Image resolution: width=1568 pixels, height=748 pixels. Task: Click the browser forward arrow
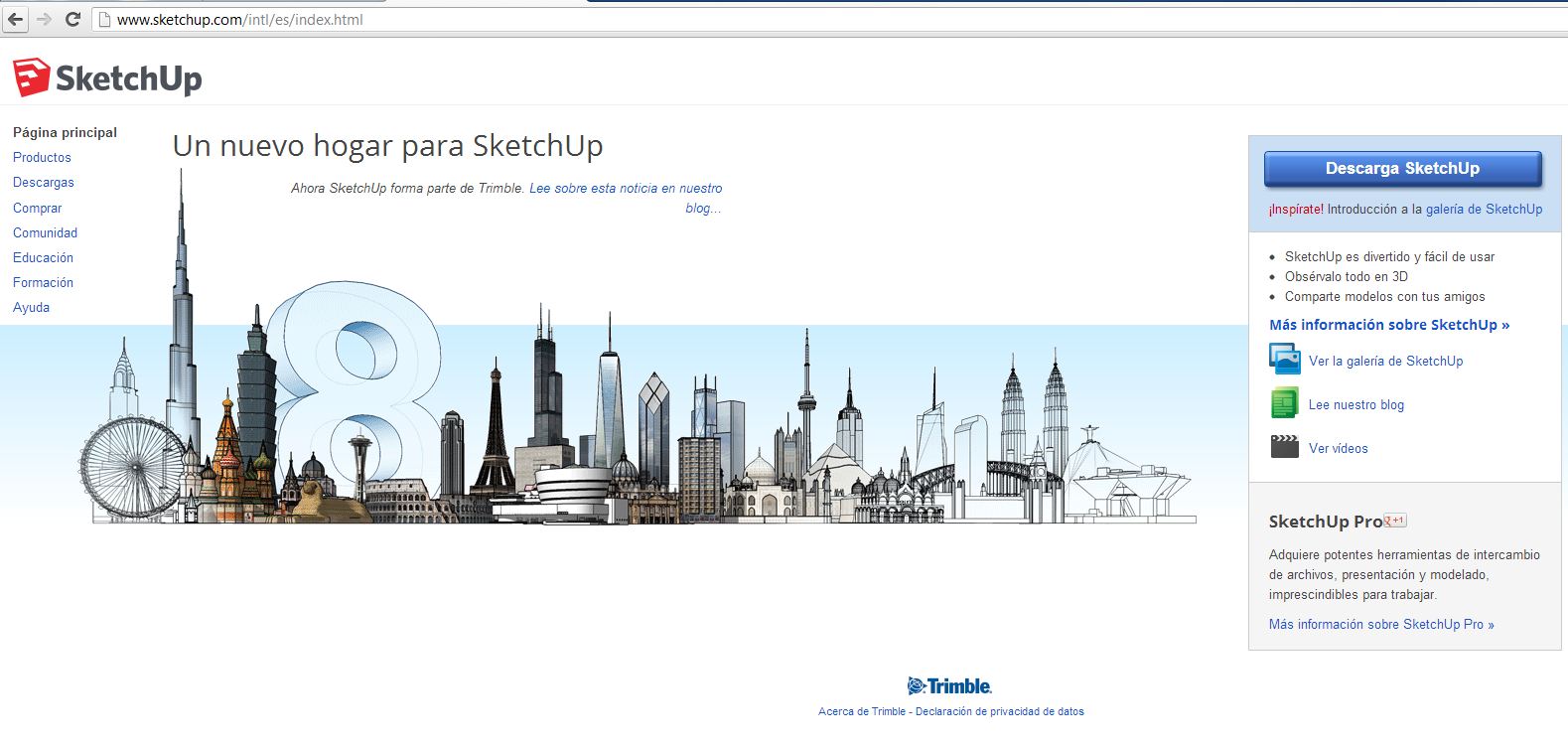click(44, 19)
